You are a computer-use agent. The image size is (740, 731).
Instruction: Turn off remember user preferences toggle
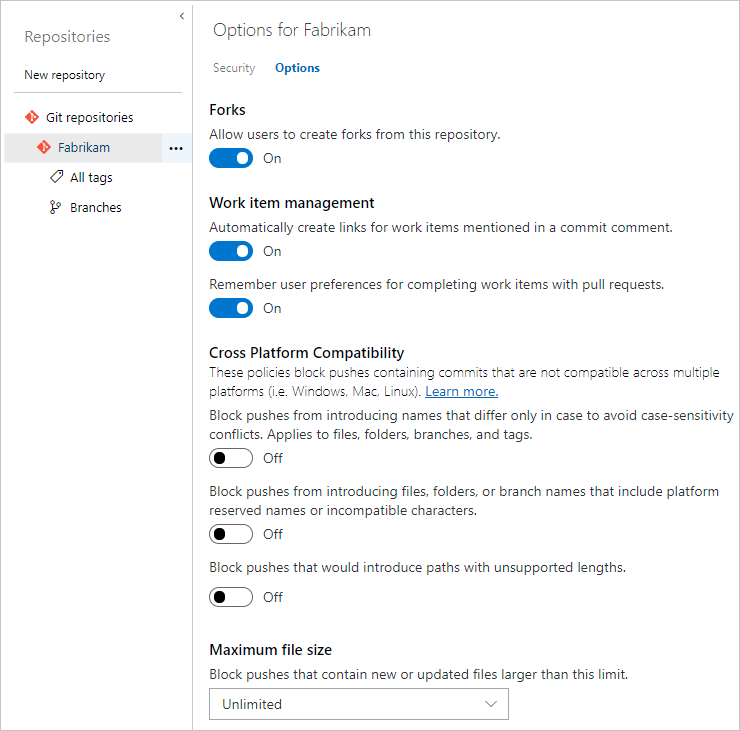pyautogui.click(x=231, y=308)
